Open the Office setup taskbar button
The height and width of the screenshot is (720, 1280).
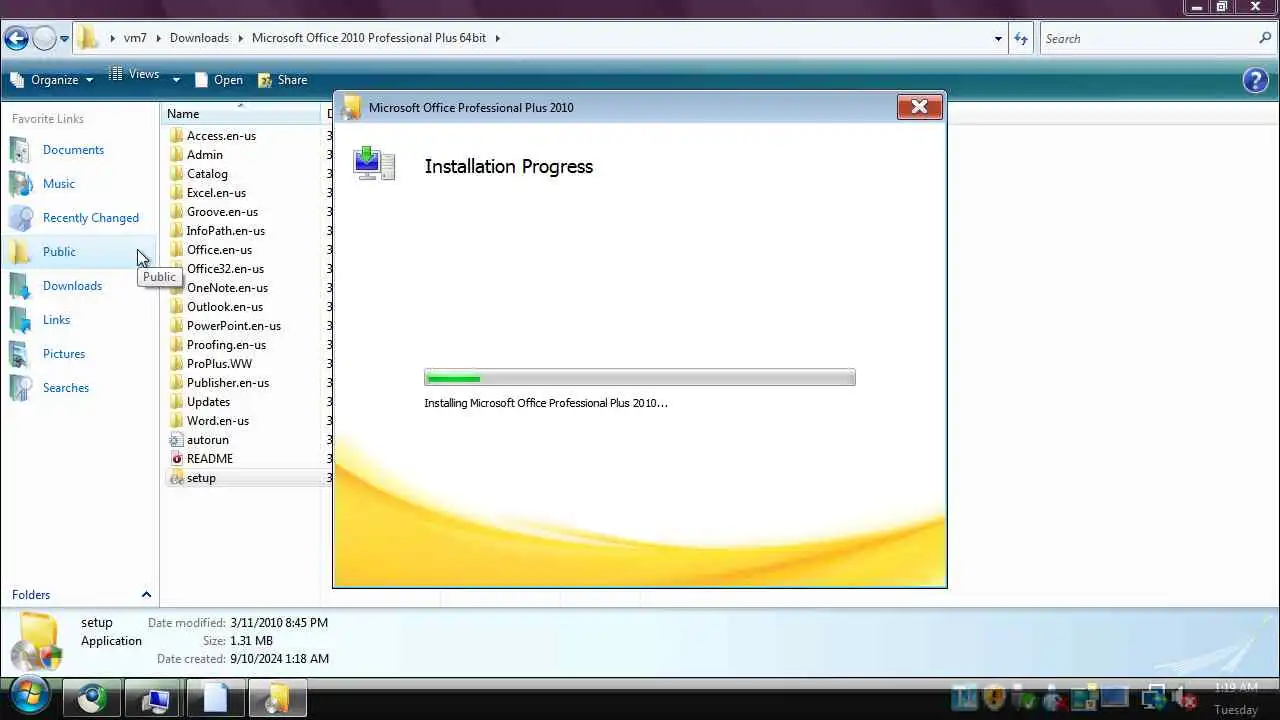pyautogui.click(x=277, y=698)
